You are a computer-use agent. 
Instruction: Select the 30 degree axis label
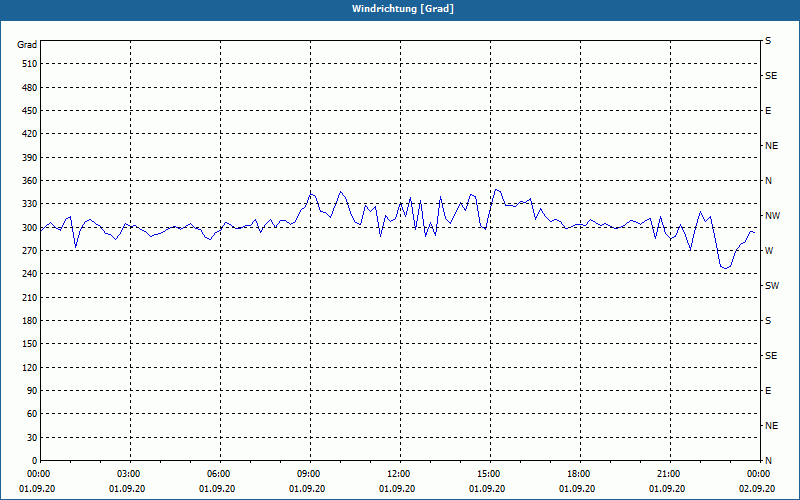tap(32, 438)
